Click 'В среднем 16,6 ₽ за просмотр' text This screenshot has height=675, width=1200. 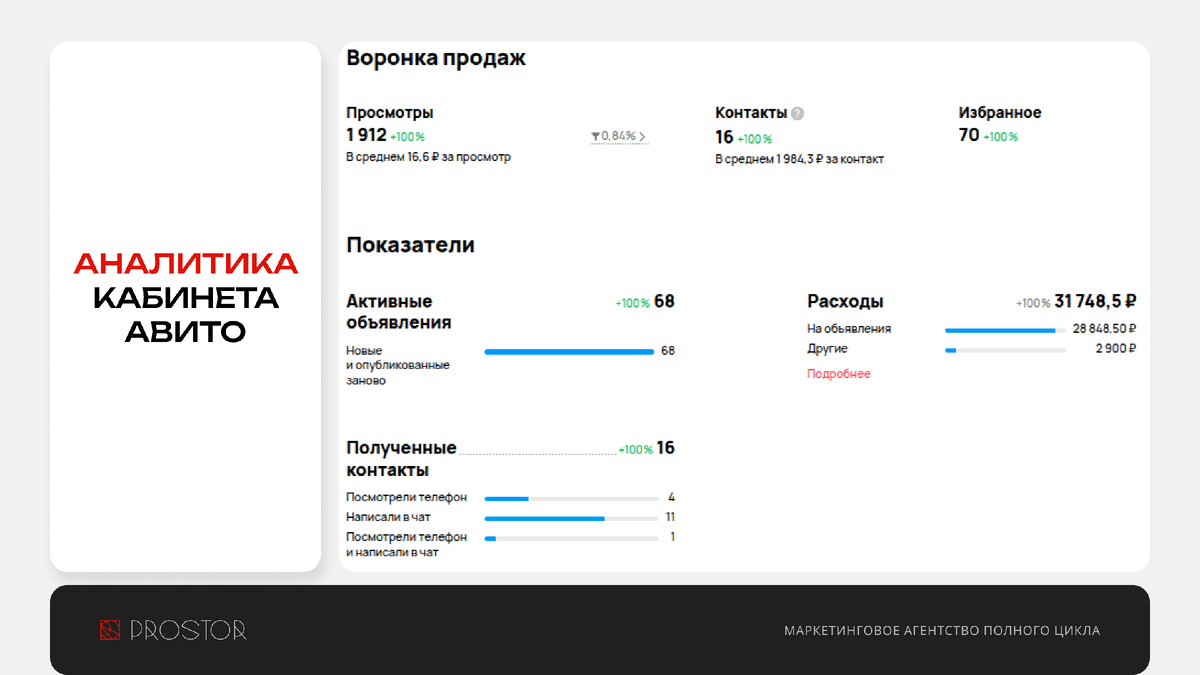click(428, 157)
